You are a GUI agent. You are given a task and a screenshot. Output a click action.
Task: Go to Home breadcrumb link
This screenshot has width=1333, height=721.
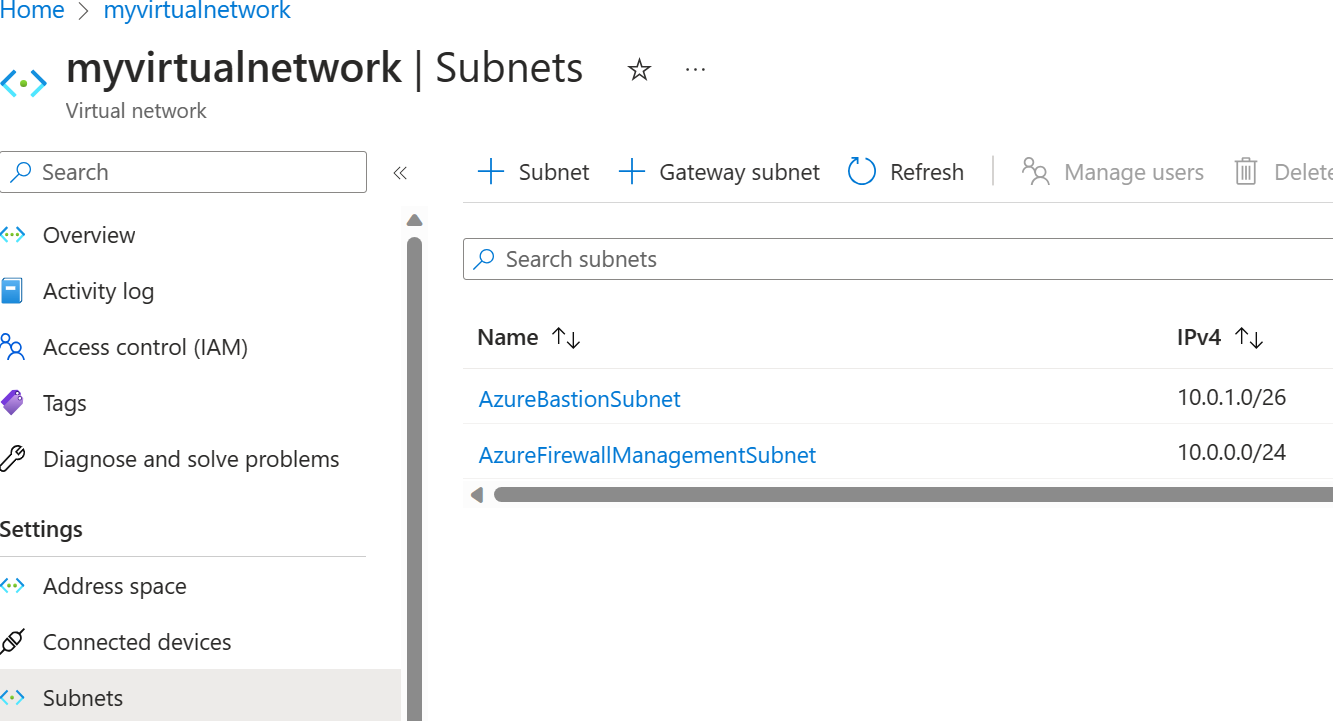[32, 11]
